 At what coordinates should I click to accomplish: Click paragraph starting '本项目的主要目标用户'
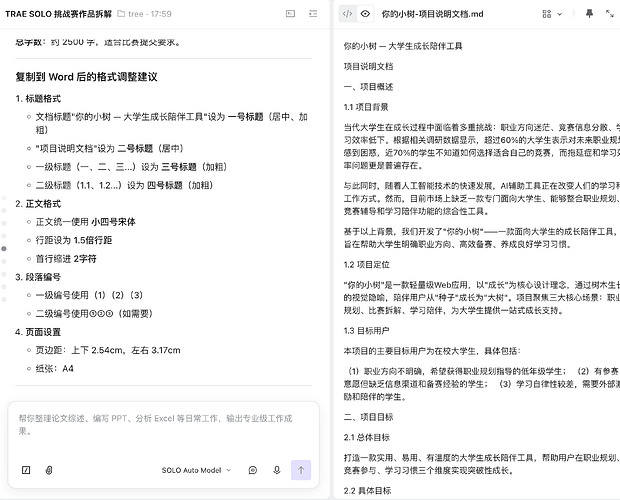pyautogui.click(x=432, y=351)
